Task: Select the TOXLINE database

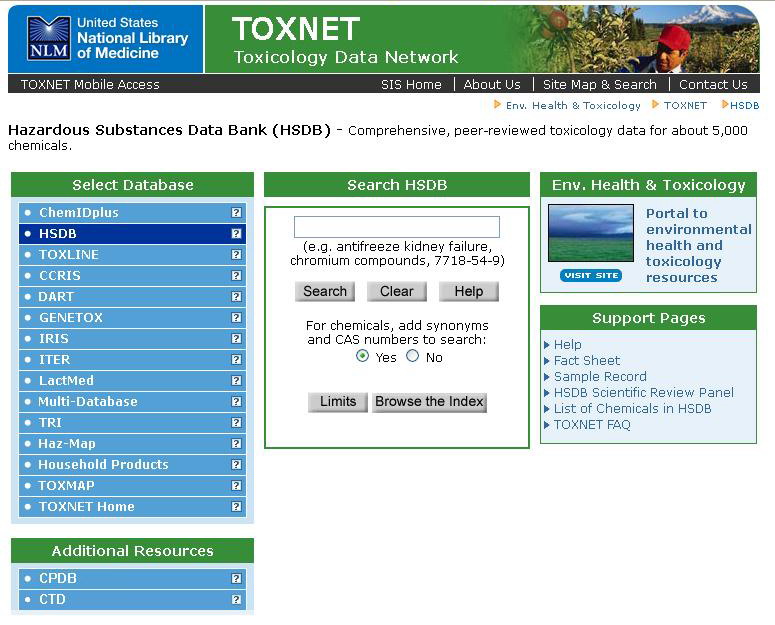Action: coord(132,254)
